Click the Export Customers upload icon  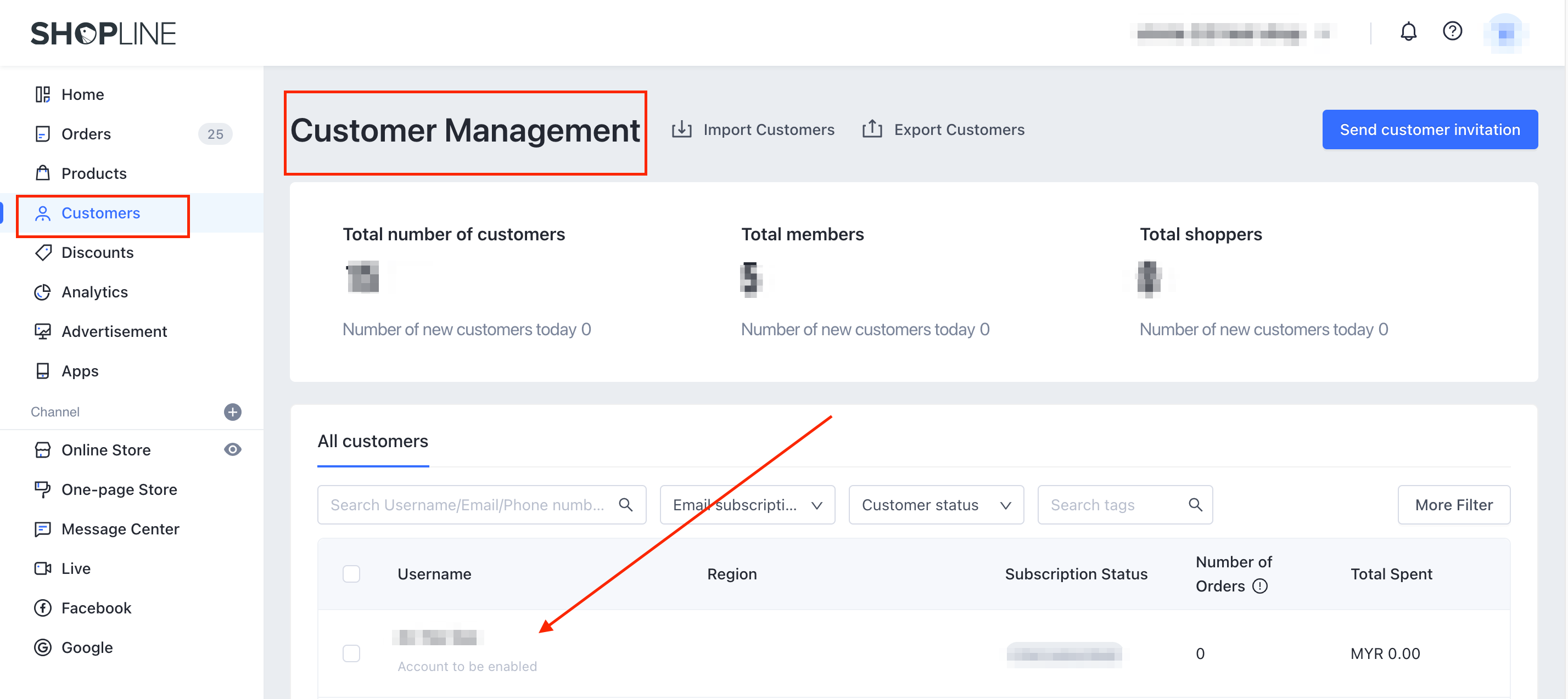click(872, 129)
